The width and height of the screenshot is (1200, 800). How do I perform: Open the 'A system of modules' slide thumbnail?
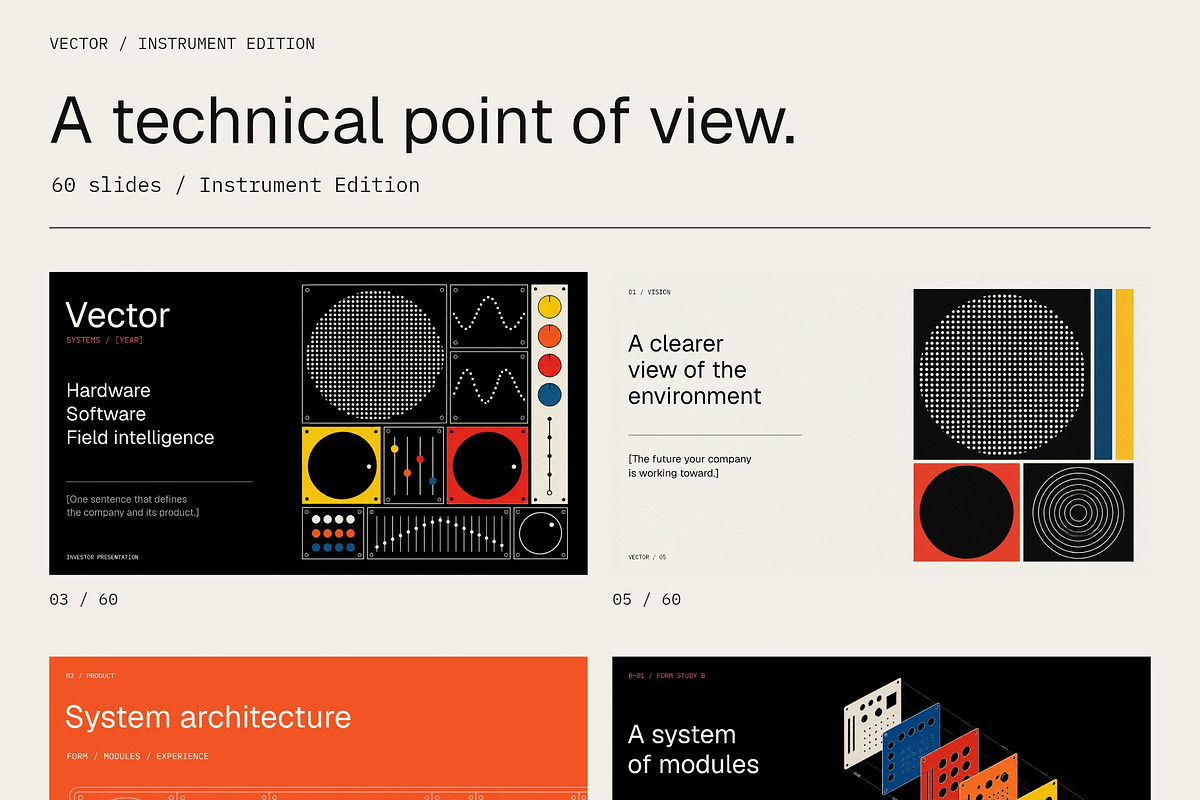click(x=881, y=728)
